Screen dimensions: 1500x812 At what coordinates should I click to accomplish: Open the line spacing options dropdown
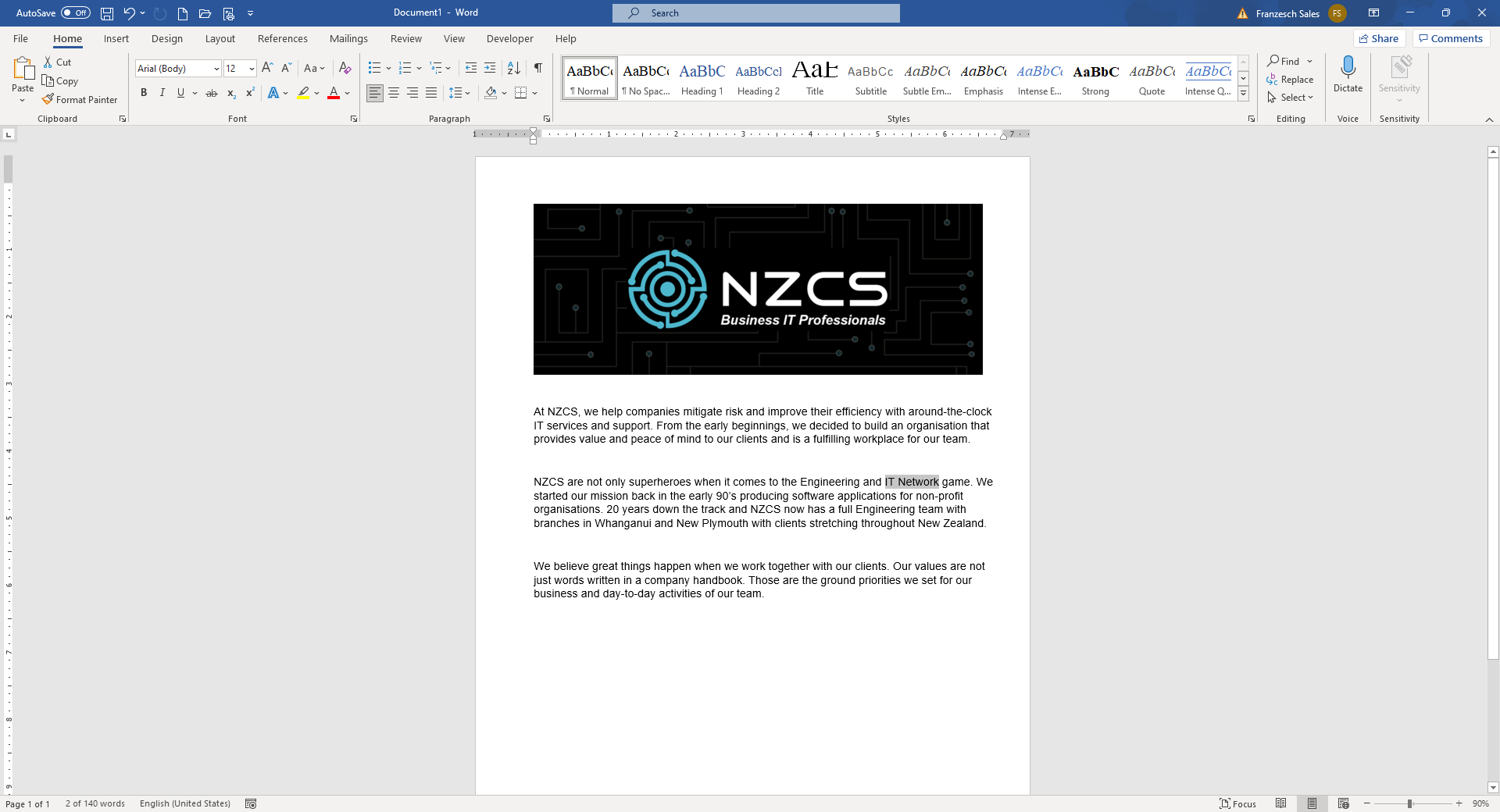coord(467,93)
